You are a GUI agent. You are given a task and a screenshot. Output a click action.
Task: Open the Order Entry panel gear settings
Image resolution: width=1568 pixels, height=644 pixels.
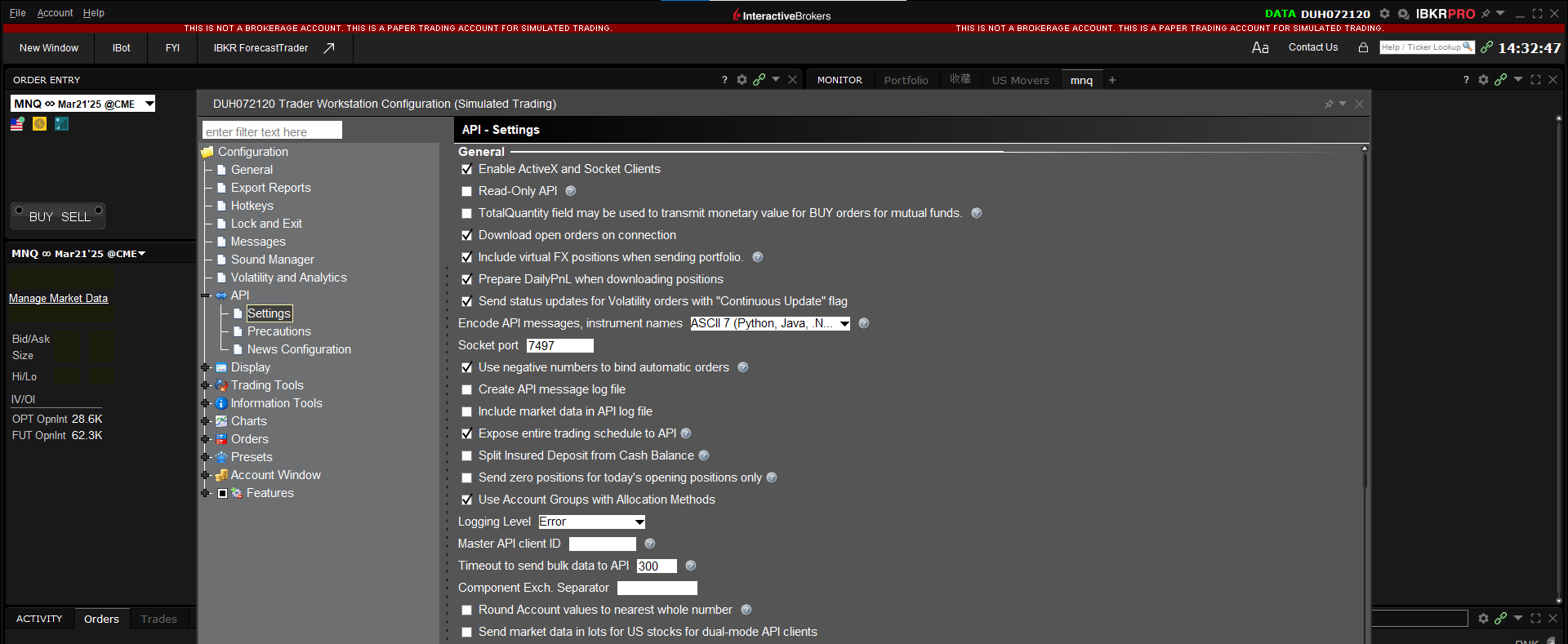click(x=742, y=79)
